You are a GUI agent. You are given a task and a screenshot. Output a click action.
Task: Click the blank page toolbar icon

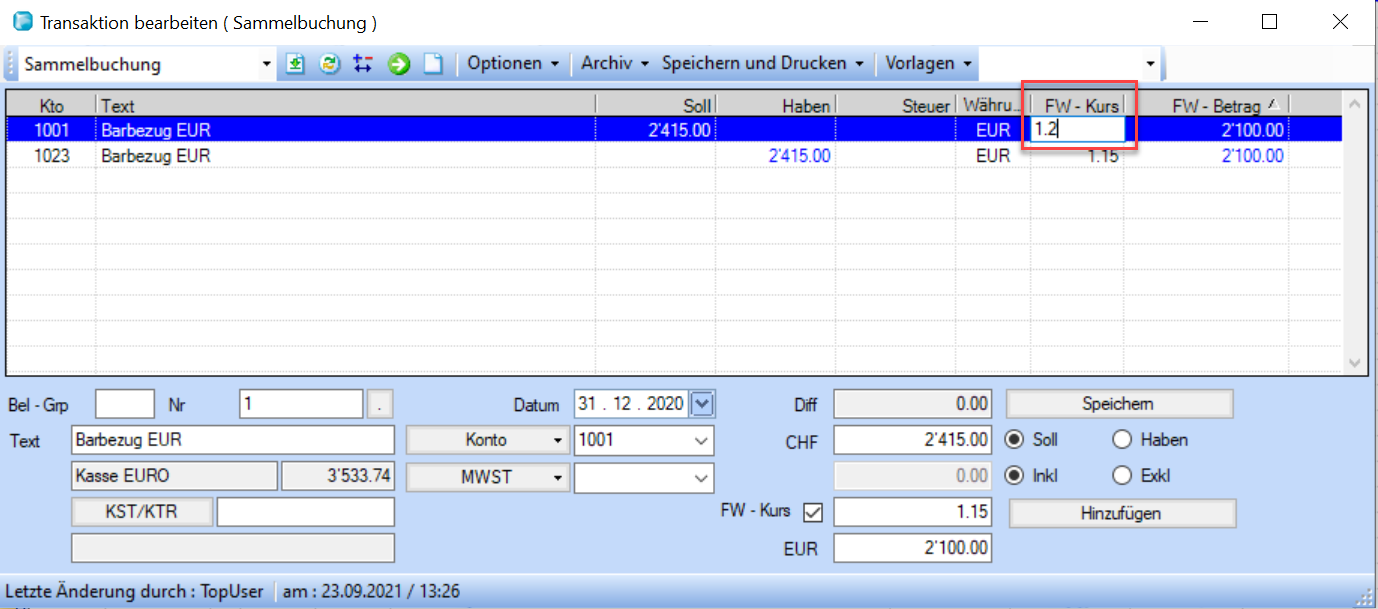tap(432, 64)
